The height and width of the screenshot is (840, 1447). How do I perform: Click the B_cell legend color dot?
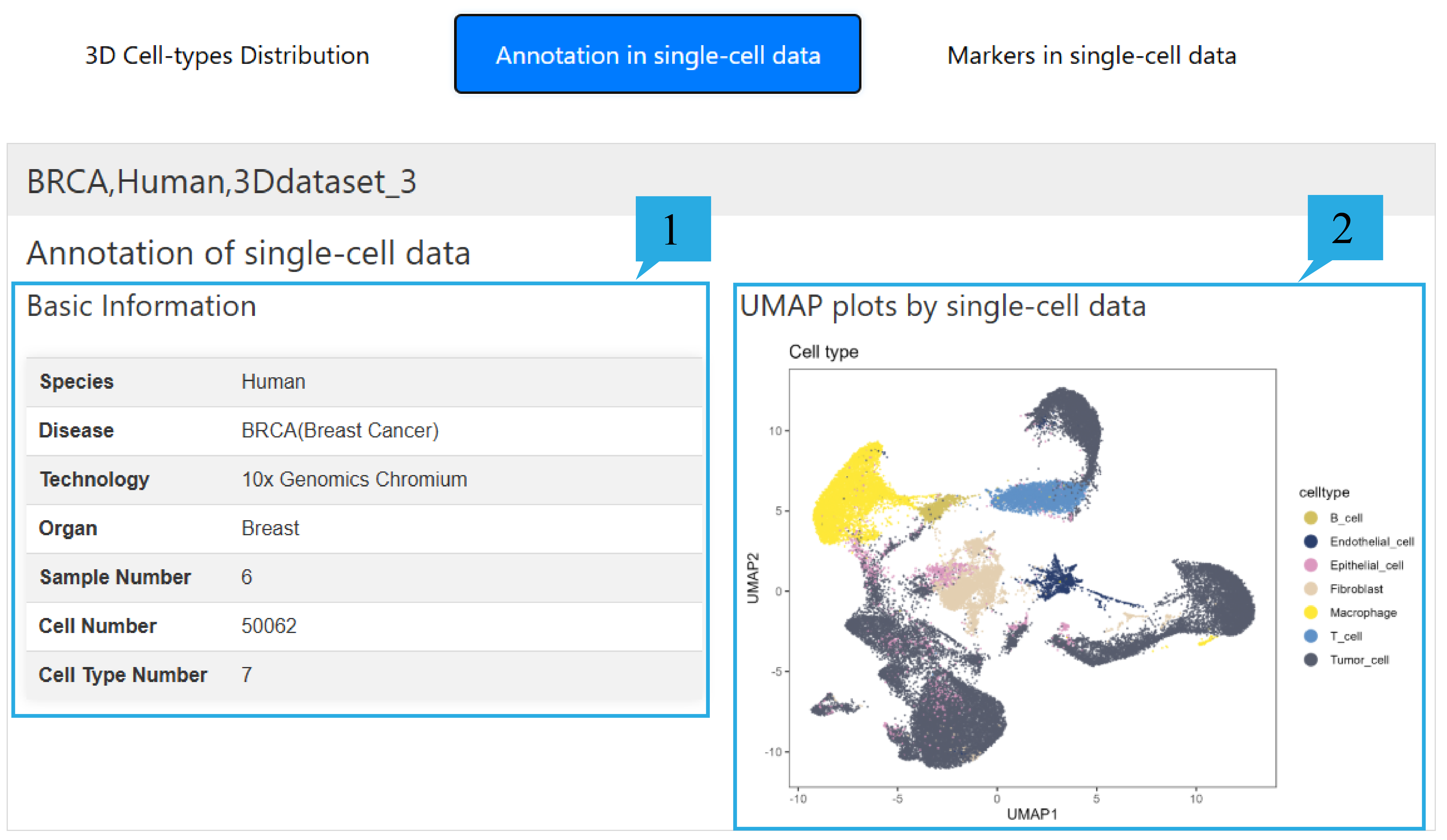point(1311,518)
